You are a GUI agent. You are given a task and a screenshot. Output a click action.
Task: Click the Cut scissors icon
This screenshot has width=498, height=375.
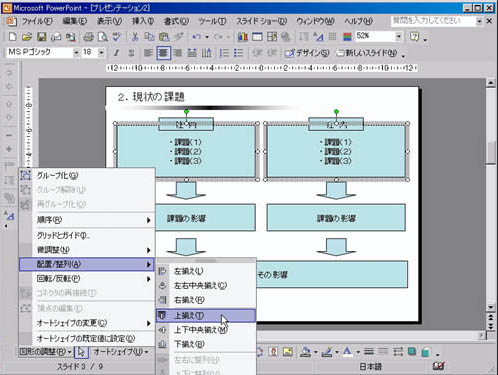click(x=135, y=37)
